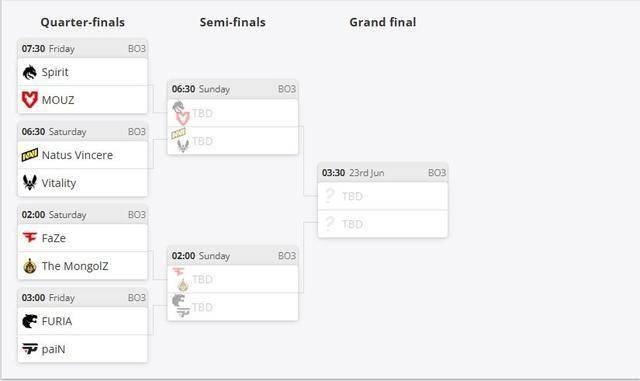The width and height of the screenshot is (640, 381).
Task: Select the paiN team name
Action: [53, 350]
